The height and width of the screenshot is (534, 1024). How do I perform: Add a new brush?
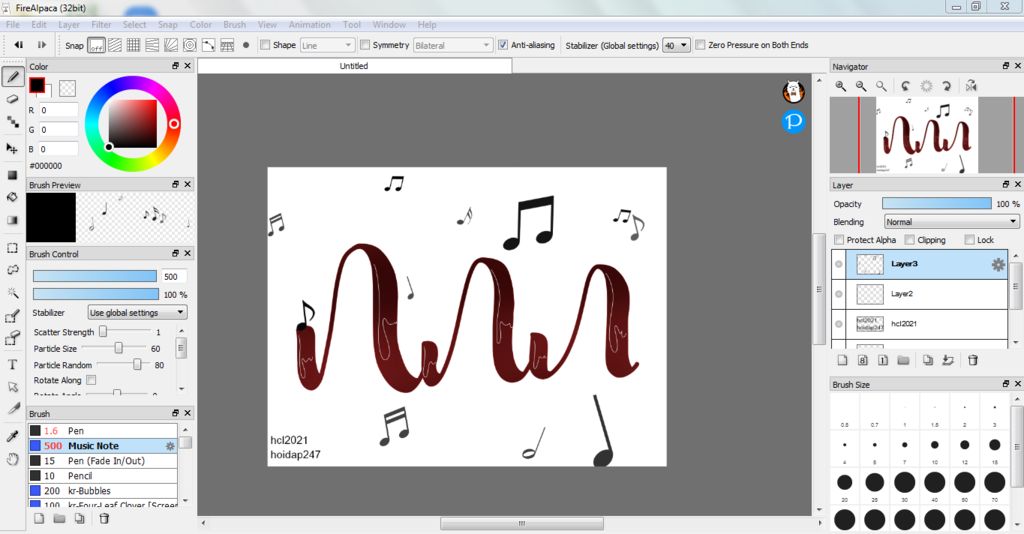click(39, 518)
